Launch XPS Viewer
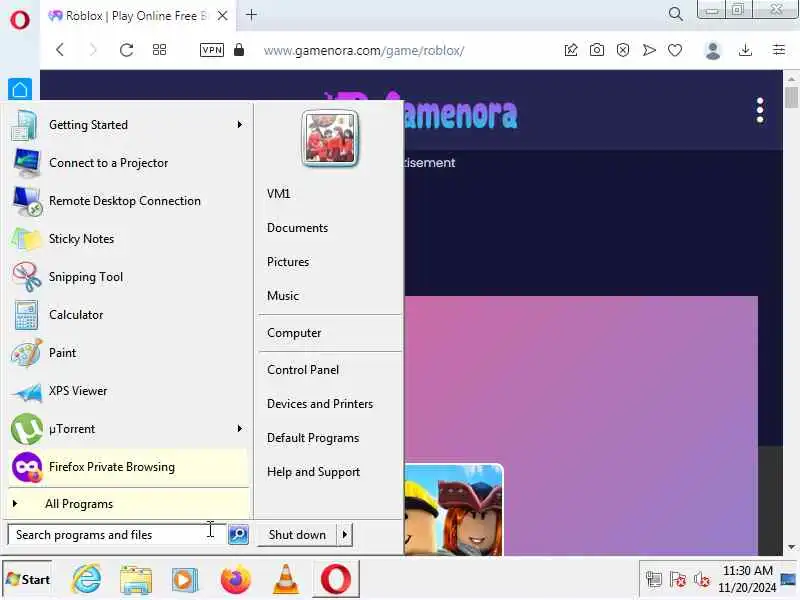The height and width of the screenshot is (600, 800). click(128, 391)
